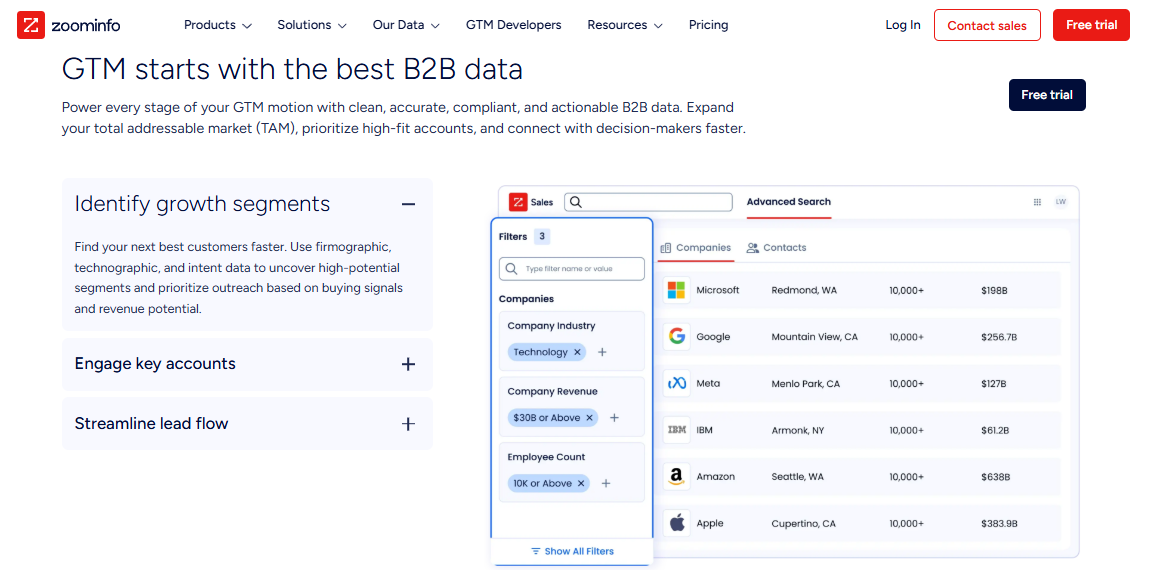Click the Microsoft company name

[x=718, y=290]
